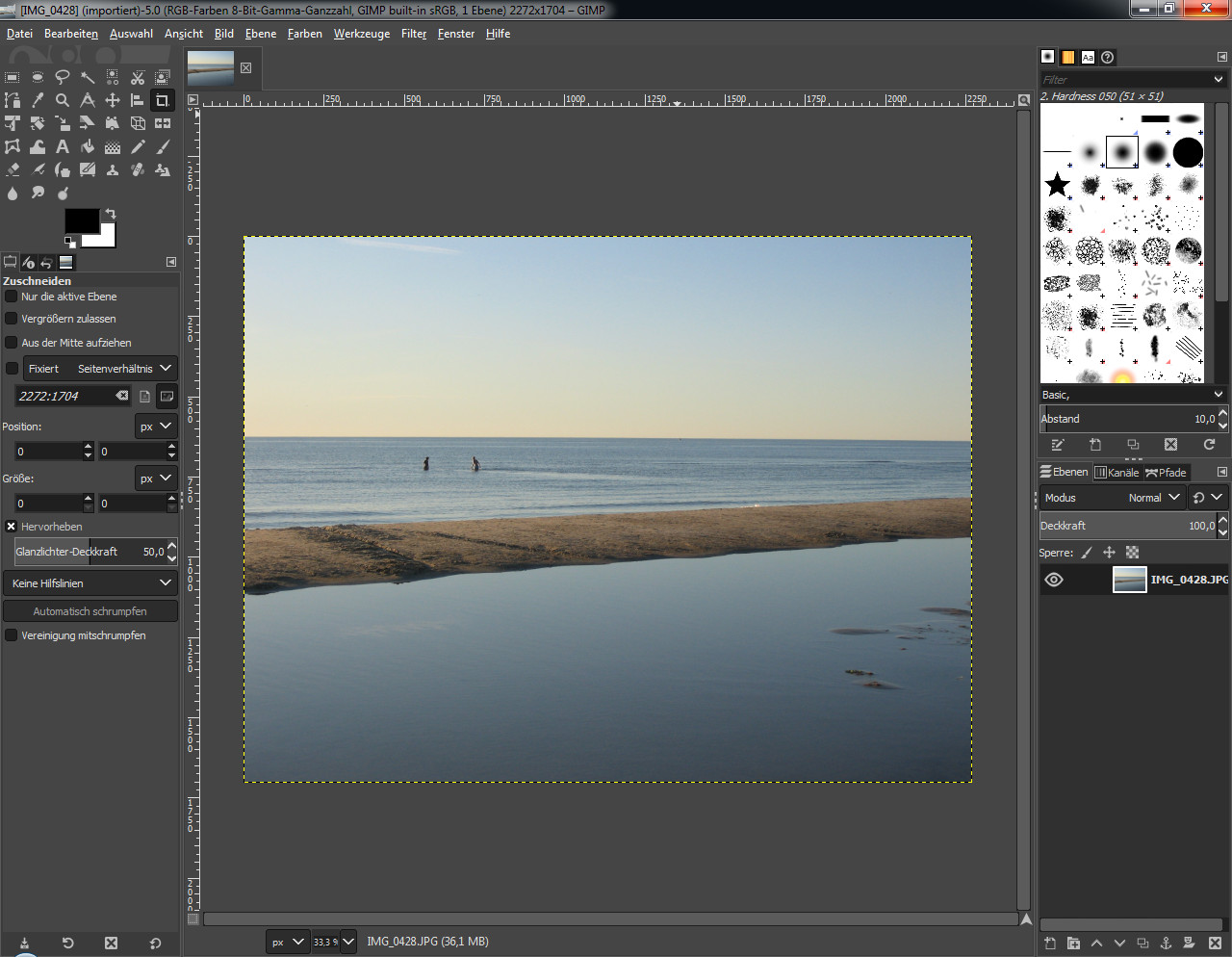Open the Datei menu
The width and height of the screenshot is (1232, 957).
[x=19, y=34]
